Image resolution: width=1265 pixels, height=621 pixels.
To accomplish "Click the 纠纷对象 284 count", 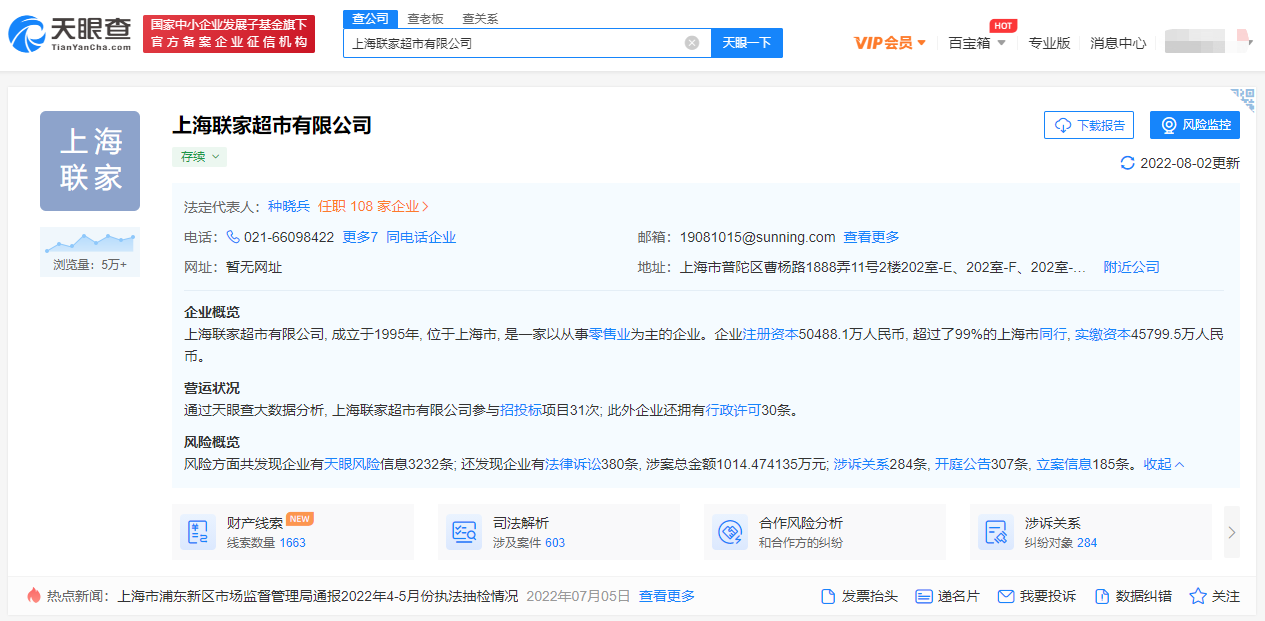I will [1061, 543].
